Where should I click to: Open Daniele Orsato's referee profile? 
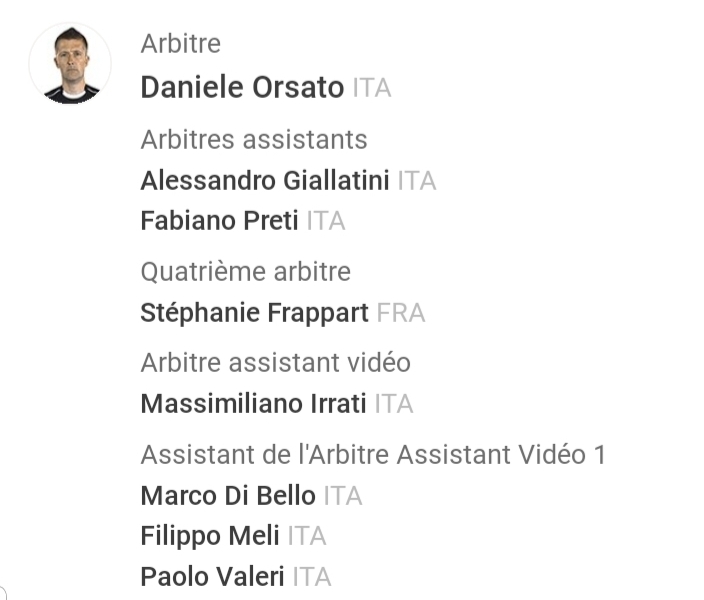(x=242, y=88)
